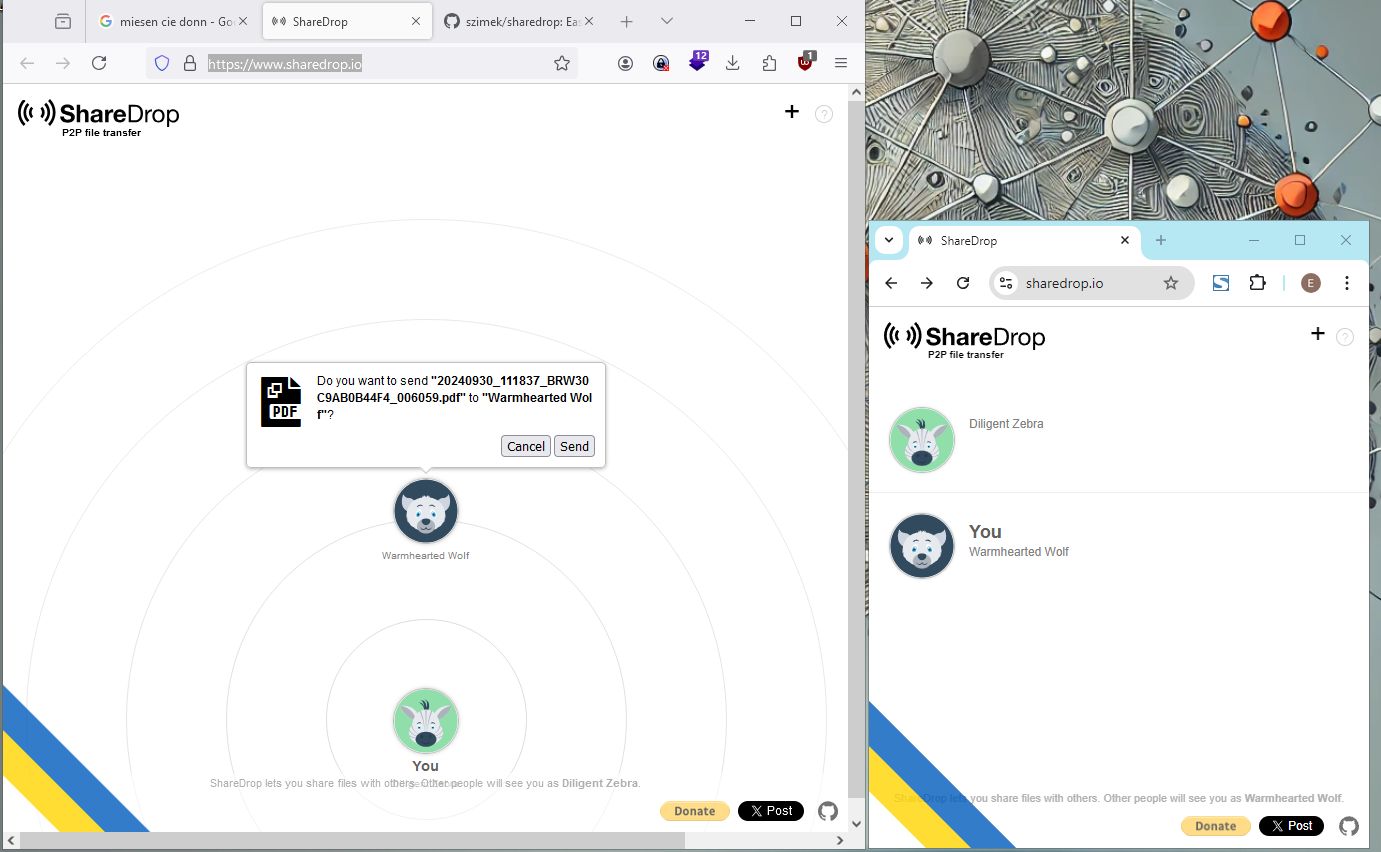Viewport: 1381px width, 852px height.
Task: Click the Chrome address bar sharedrop.io
Action: point(1091,283)
